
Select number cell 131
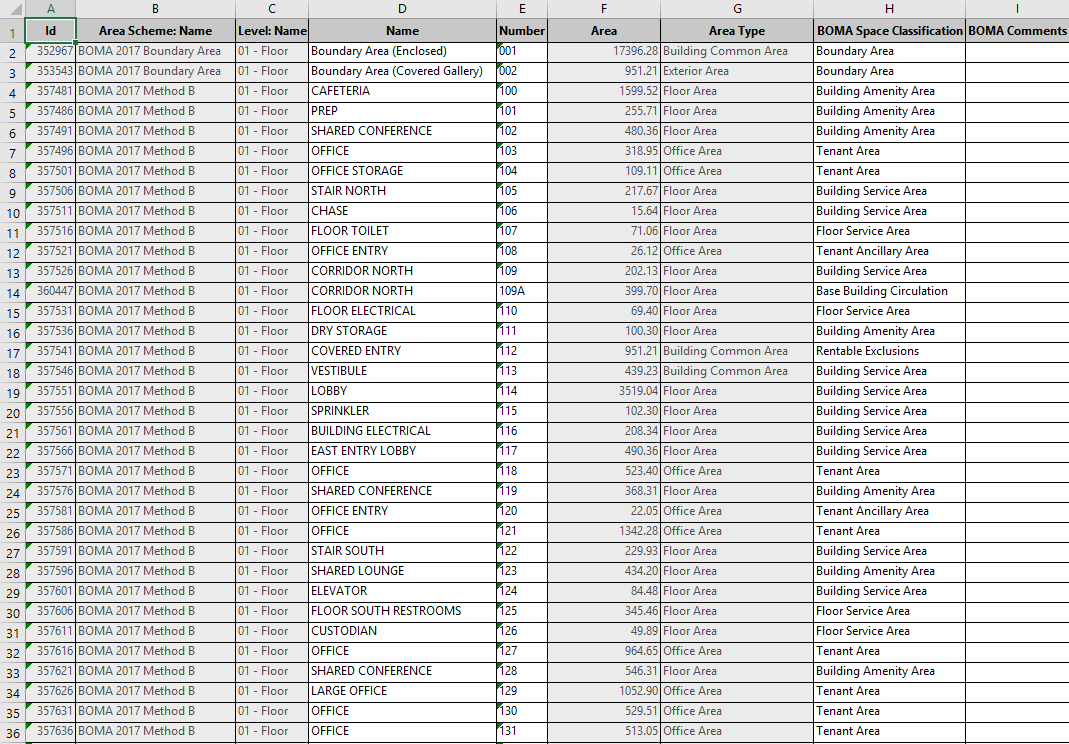tap(522, 731)
